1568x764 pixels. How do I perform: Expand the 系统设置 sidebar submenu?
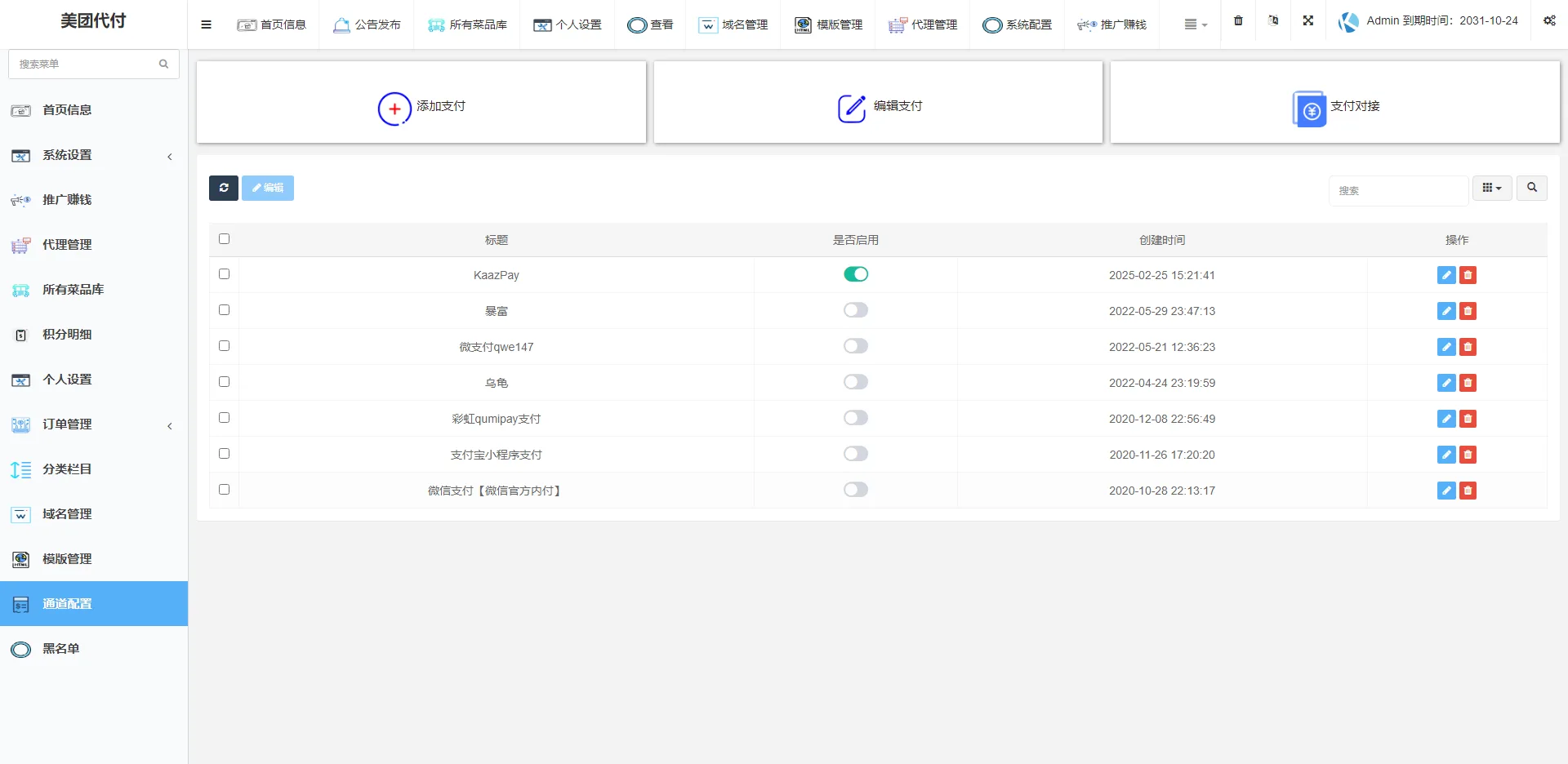(x=93, y=155)
